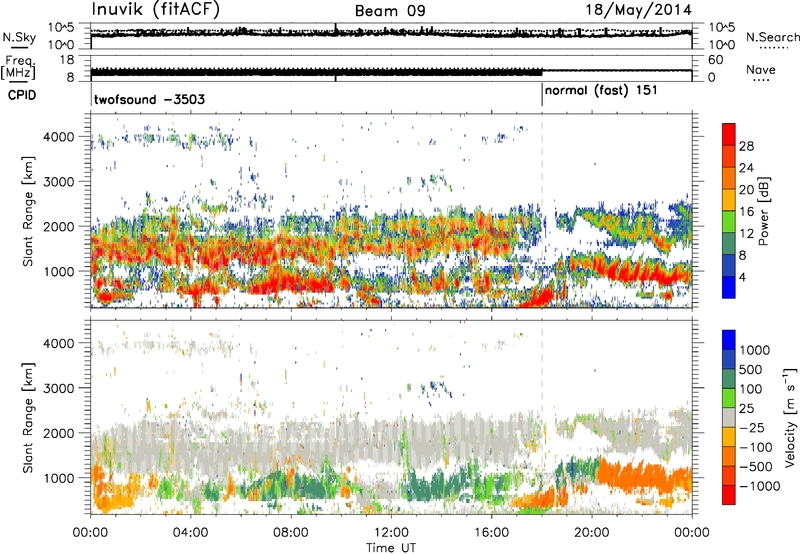Click the '-1000' tick on velocity colorbar
The height and width of the screenshot is (554, 800).
tap(760, 486)
